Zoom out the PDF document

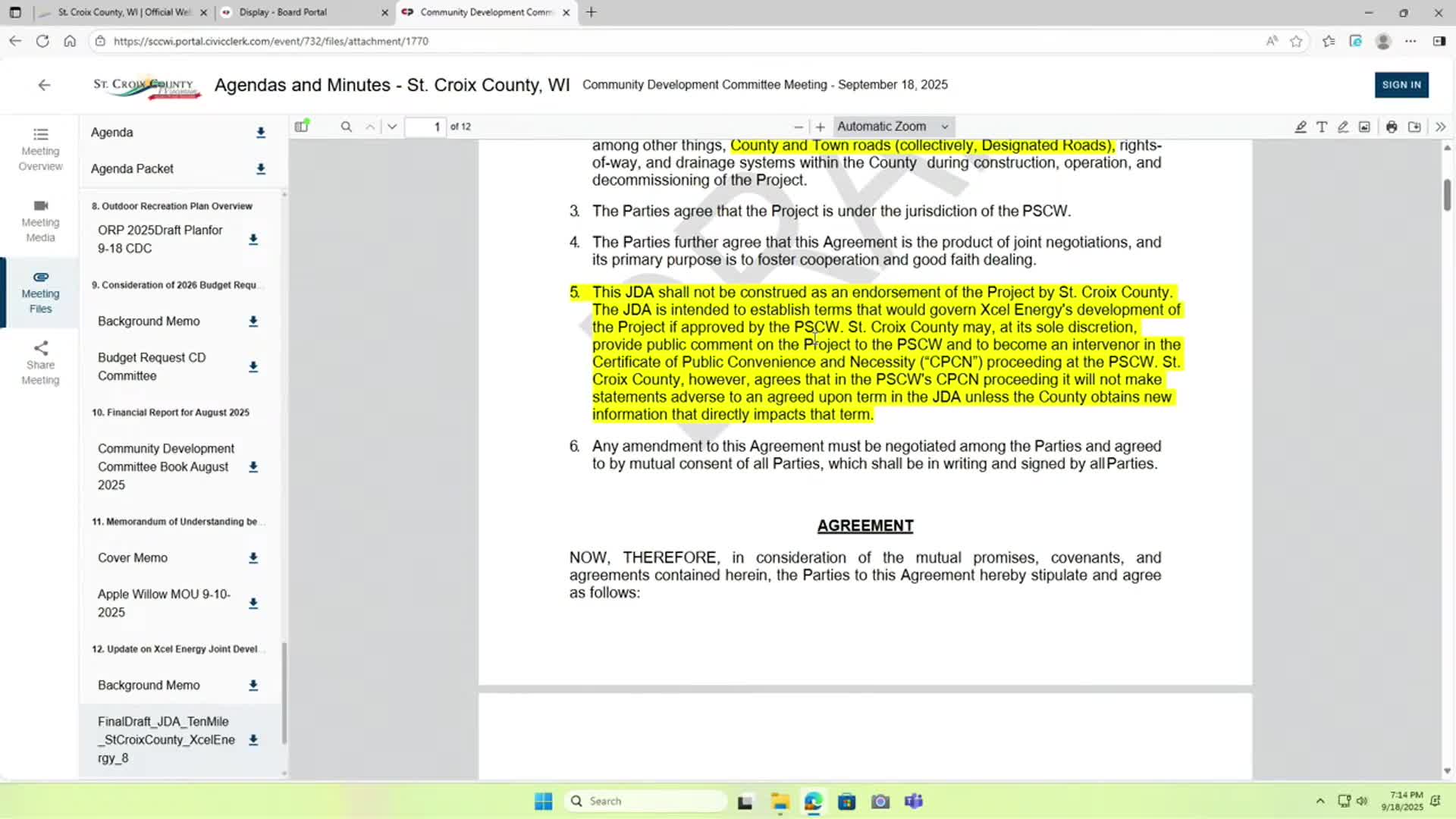click(798, 127)
